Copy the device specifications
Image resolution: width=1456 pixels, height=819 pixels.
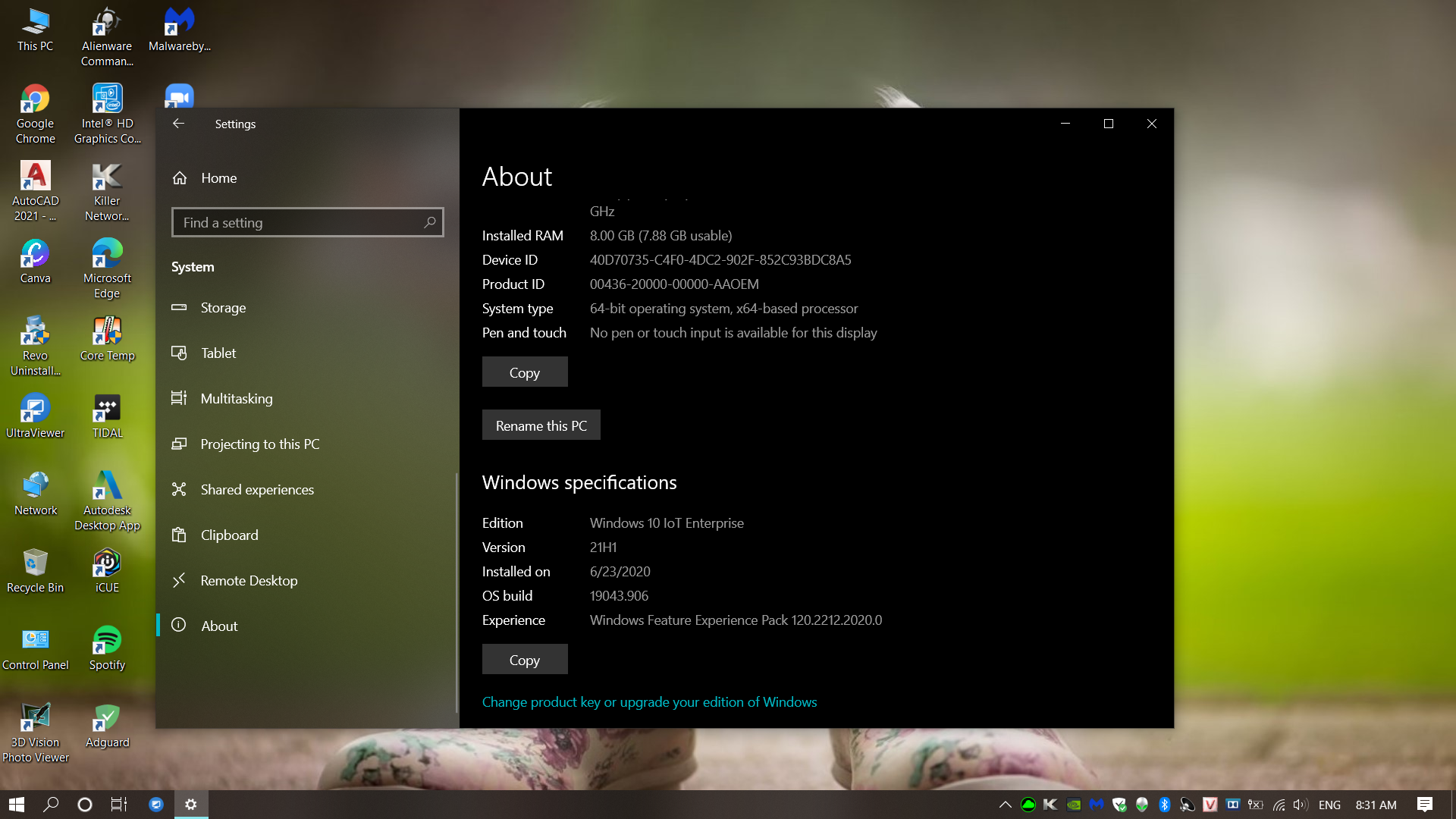click(525, 372)
